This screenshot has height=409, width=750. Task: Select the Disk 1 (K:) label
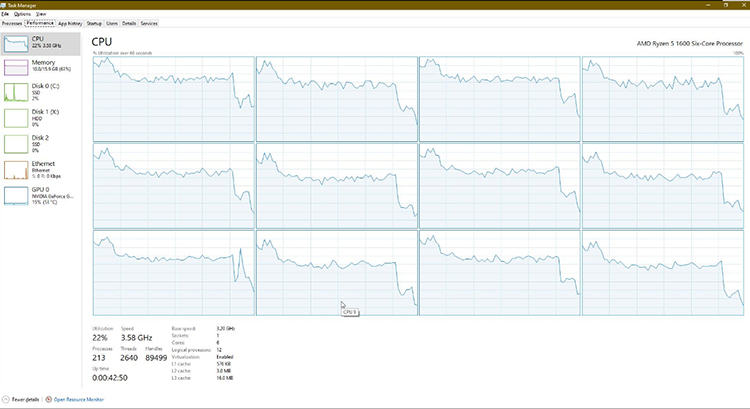45,112
